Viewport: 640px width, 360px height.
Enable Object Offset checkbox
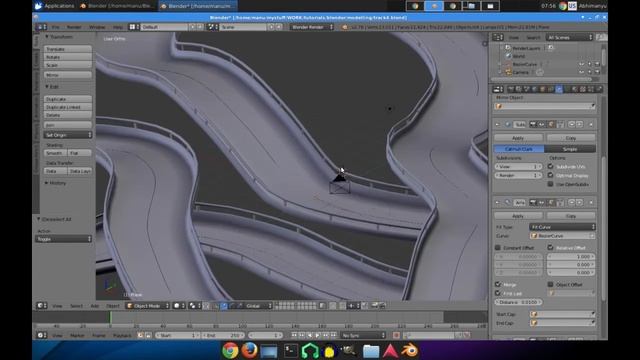coord(551,284)
